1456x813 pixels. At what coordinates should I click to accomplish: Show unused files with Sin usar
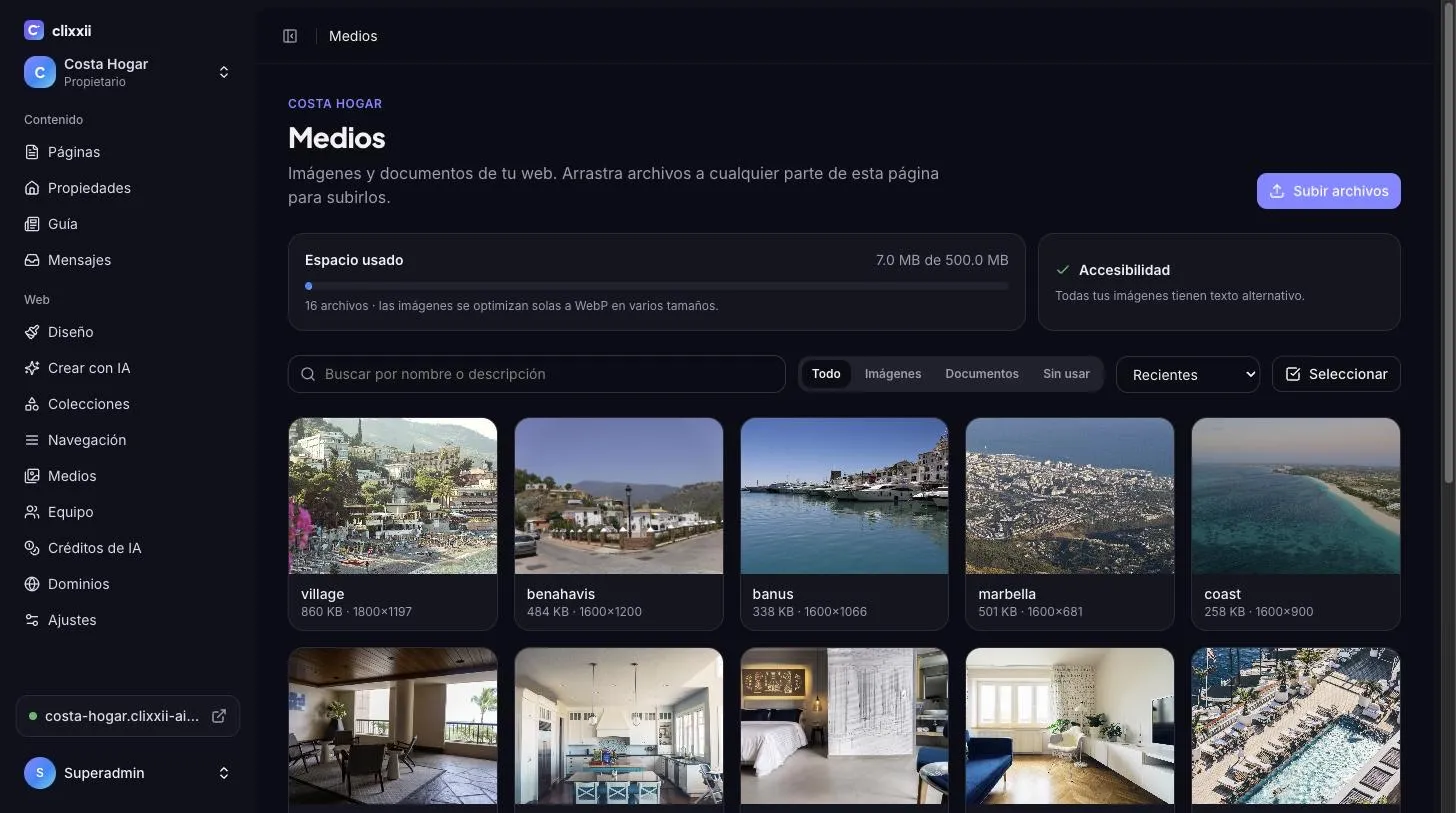[1066, 374]
